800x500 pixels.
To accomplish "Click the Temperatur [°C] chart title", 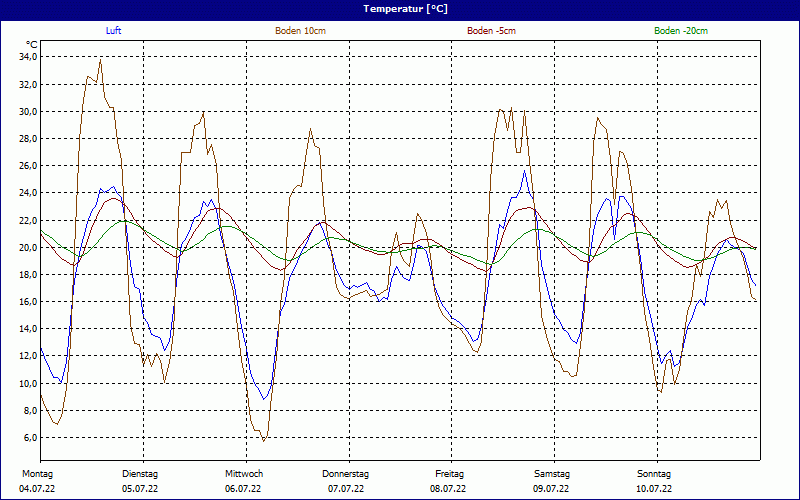I will point(405,9).
